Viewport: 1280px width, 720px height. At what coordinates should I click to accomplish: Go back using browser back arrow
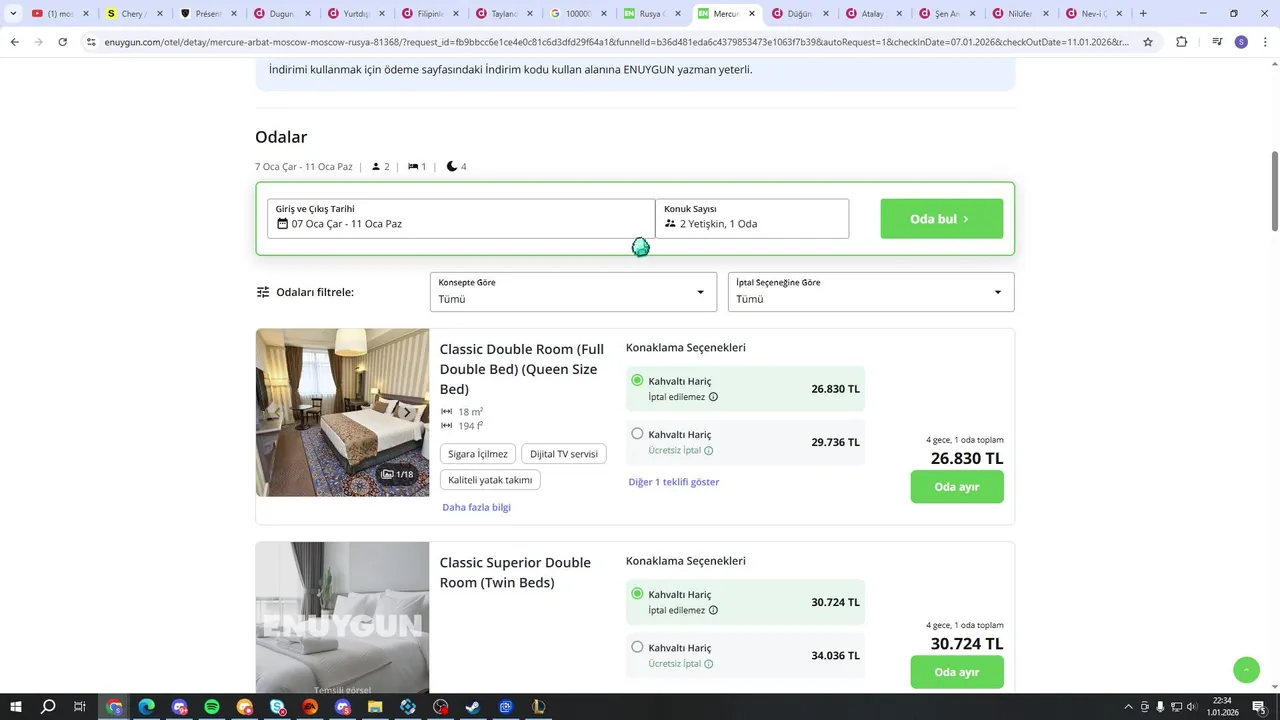[14, 42]
